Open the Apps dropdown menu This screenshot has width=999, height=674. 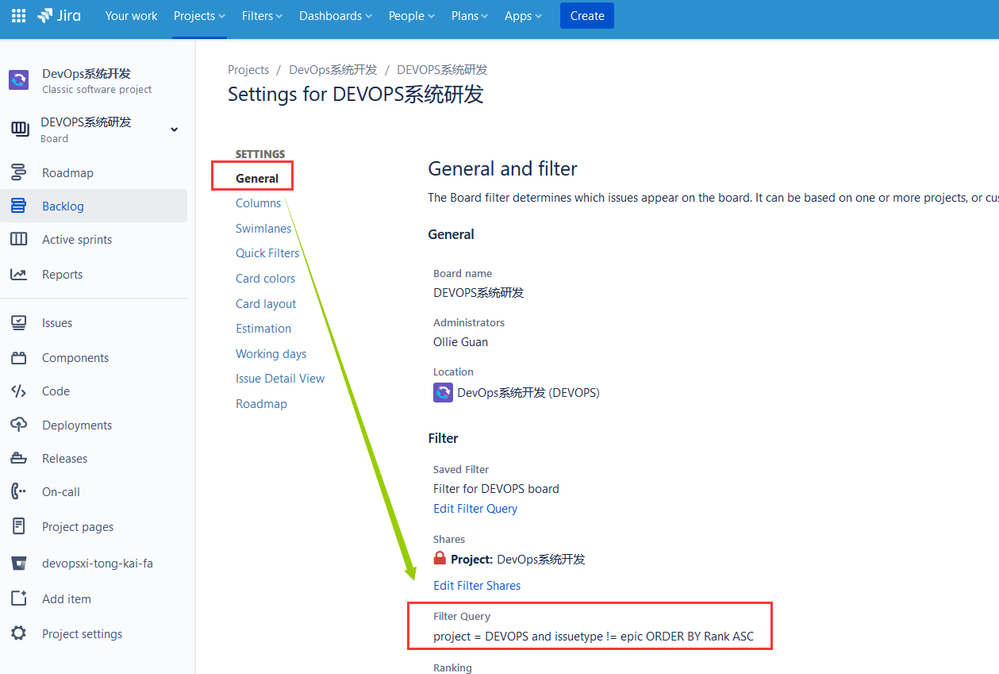coord(523,16)
